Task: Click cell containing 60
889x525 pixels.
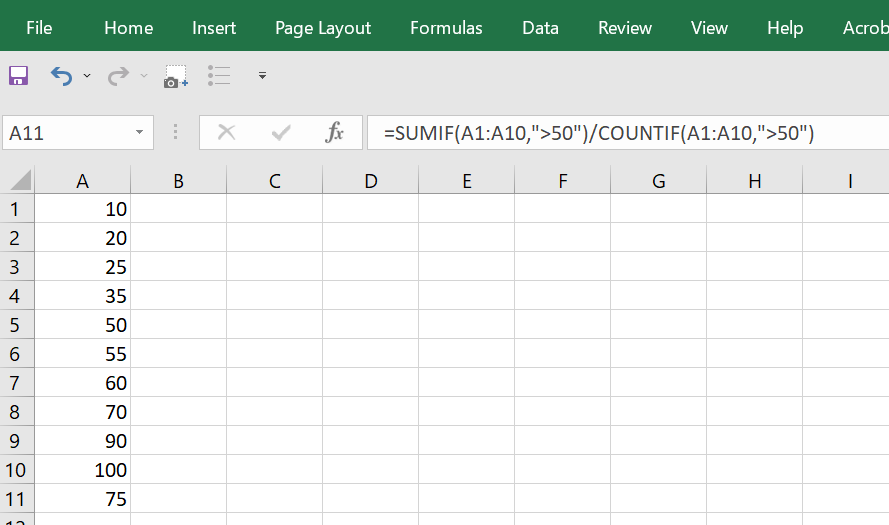Action: (x=82, y=383)
